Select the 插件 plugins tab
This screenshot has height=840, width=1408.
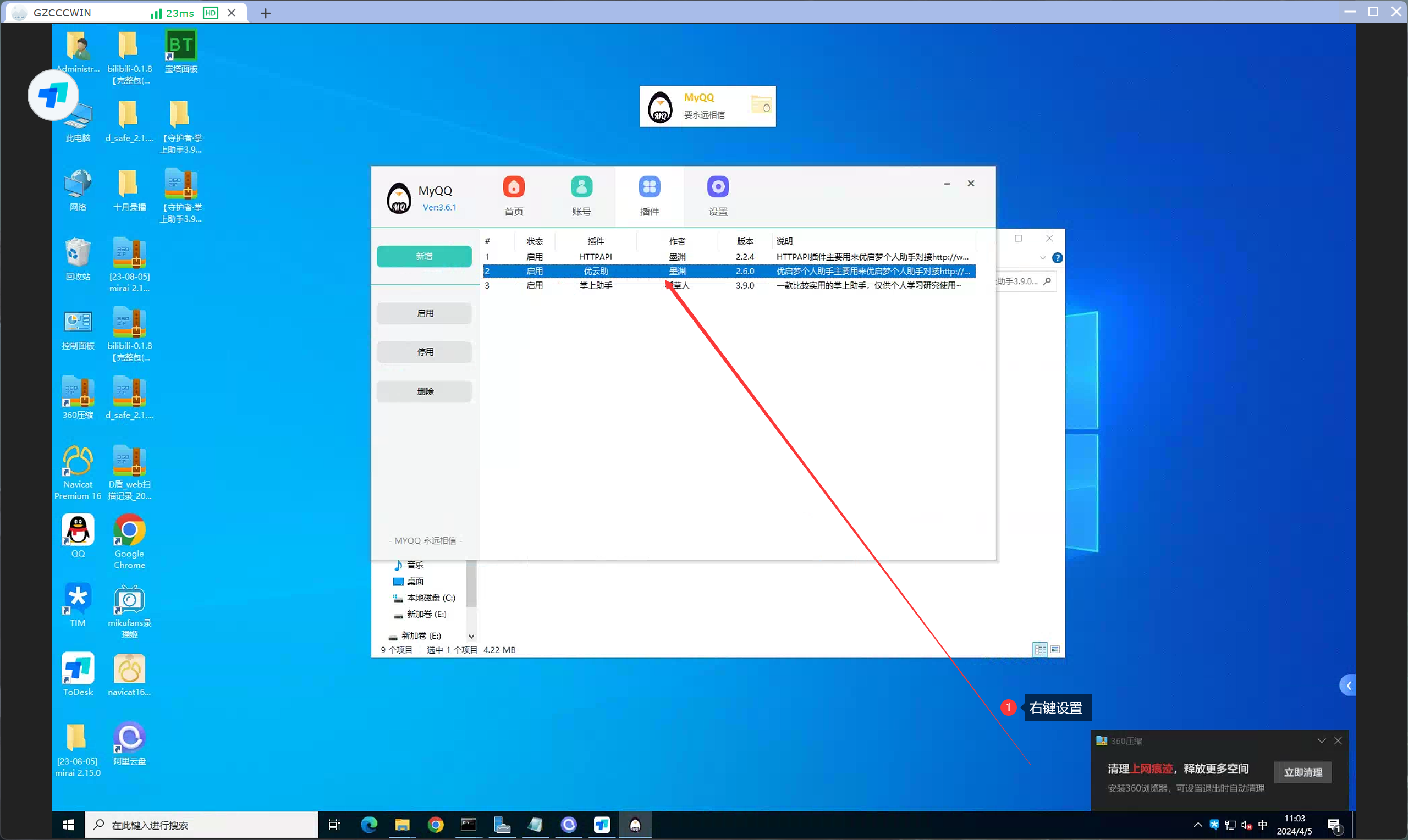[x=650, y=196]
